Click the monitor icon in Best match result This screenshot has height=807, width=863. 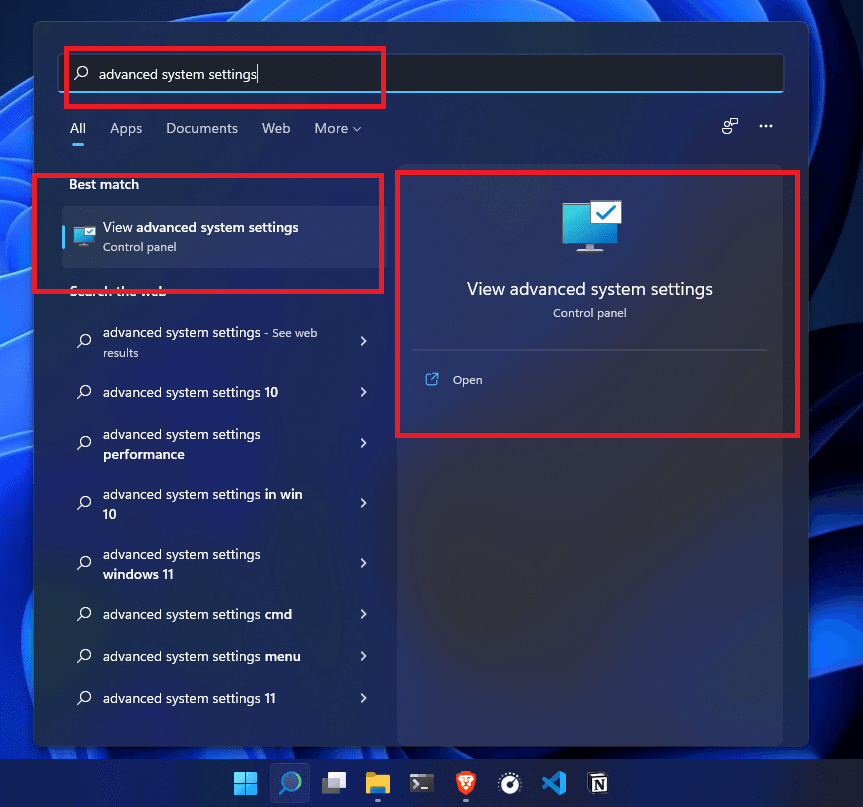[x=84, y=237]
